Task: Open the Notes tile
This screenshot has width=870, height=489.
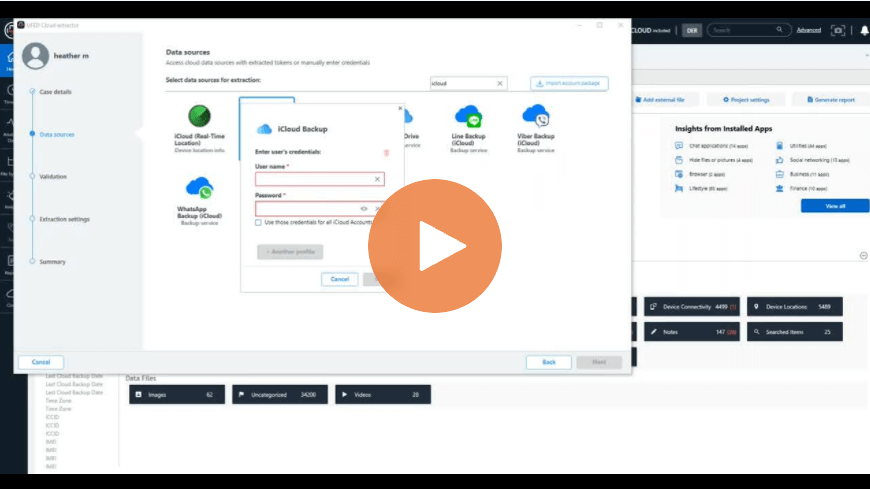Action: click(691, 332)
